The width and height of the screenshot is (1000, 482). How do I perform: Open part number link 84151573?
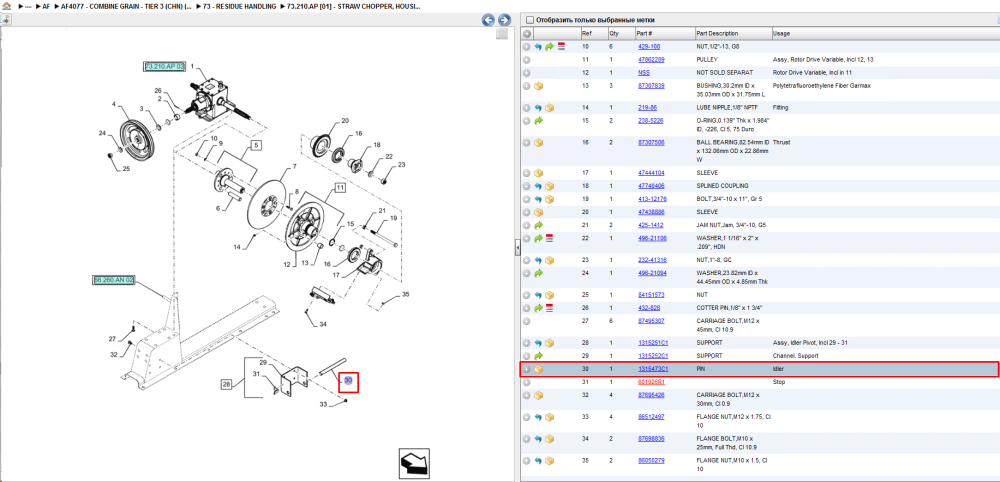[651, 295]
